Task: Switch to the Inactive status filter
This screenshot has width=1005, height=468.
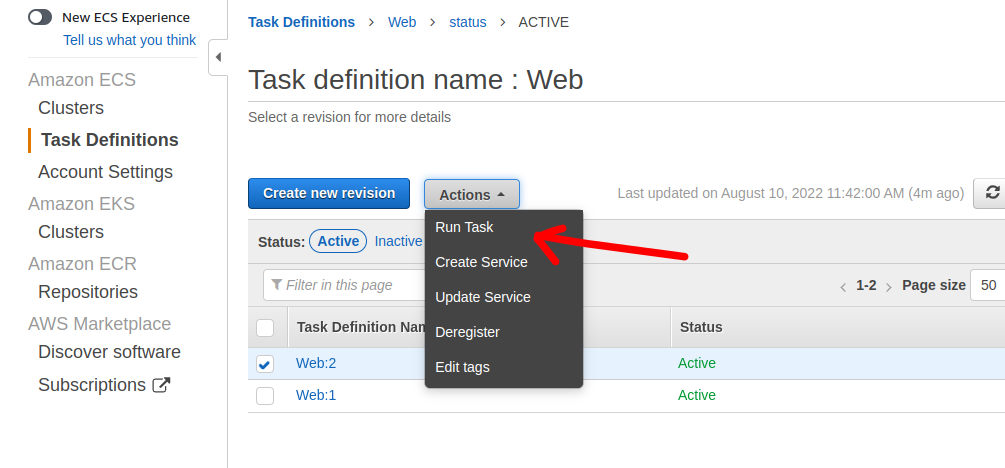Action: tap(398, 241)
